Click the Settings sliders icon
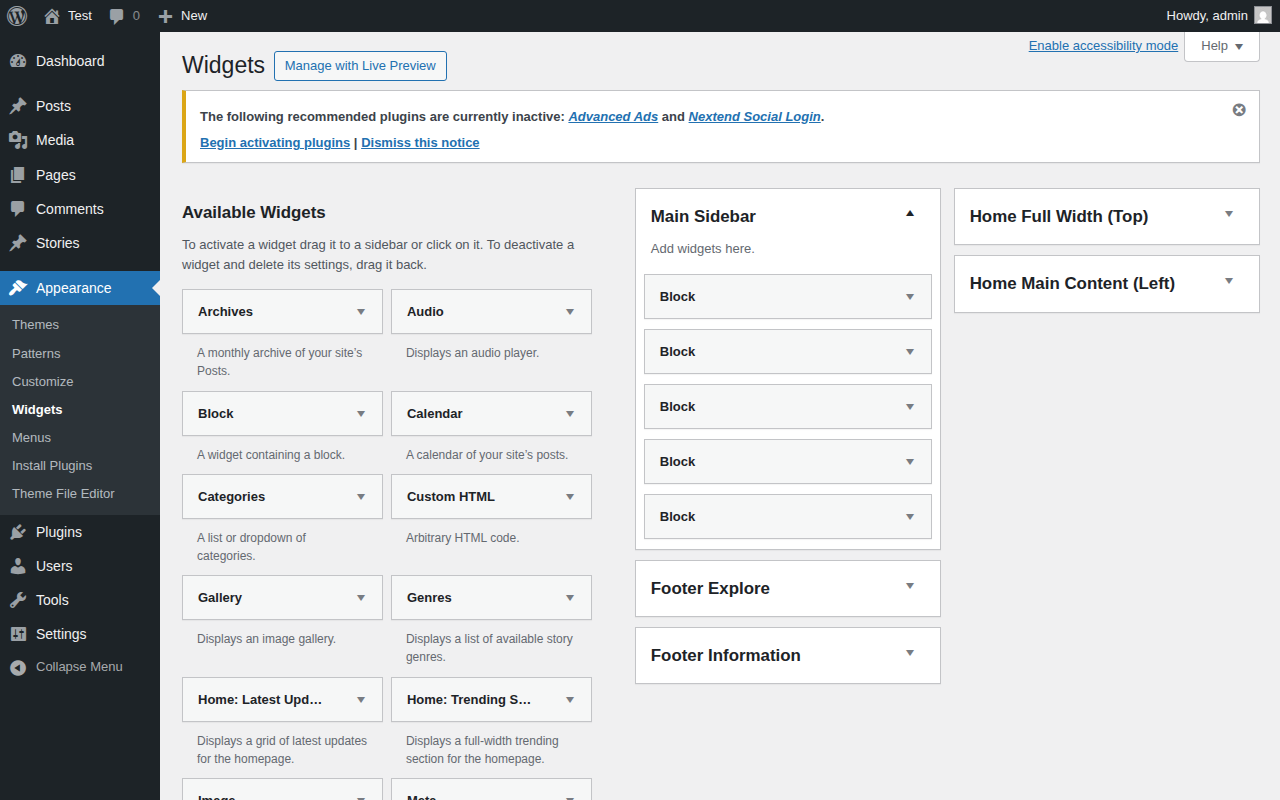Viewport: 1280px width, 800px height. click(x=18, y=634)
